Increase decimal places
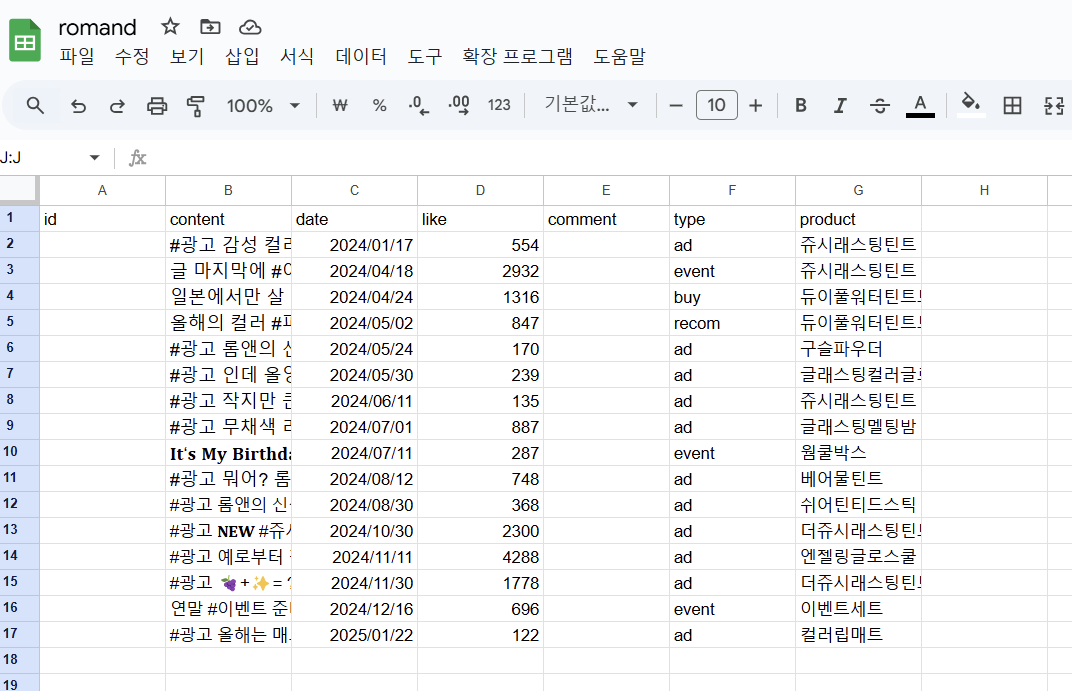Image resolution: width=1072 pixels, height=691 pixels. [459, 105]
